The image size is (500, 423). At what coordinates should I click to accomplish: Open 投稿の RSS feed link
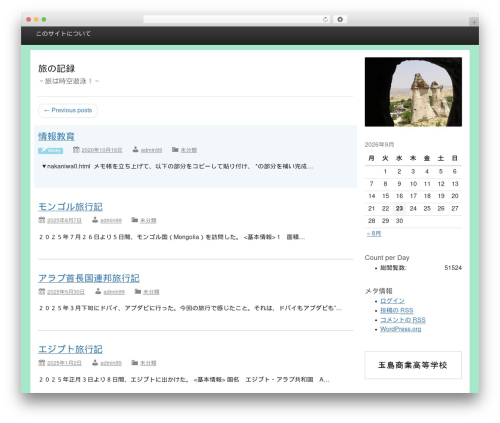pos(397,310)
